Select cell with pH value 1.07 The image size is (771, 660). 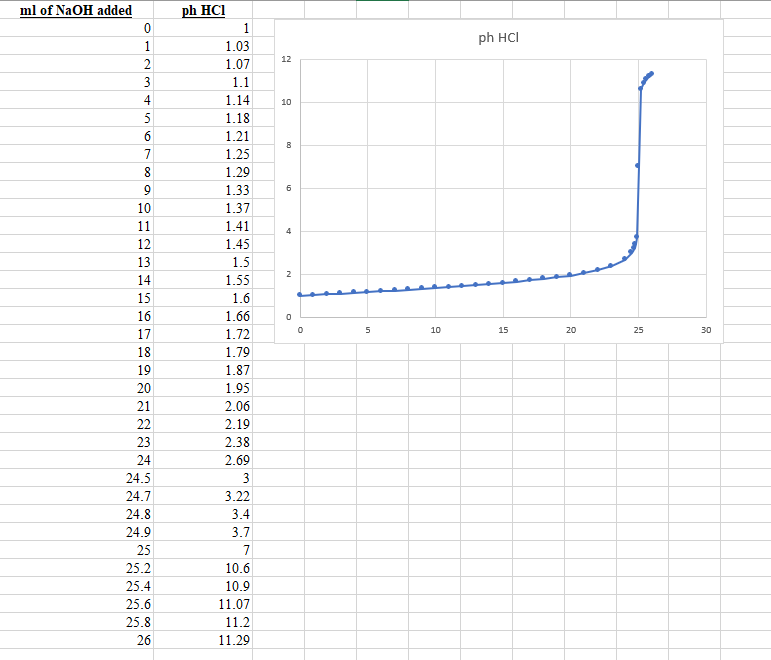(x=203, y=64)
